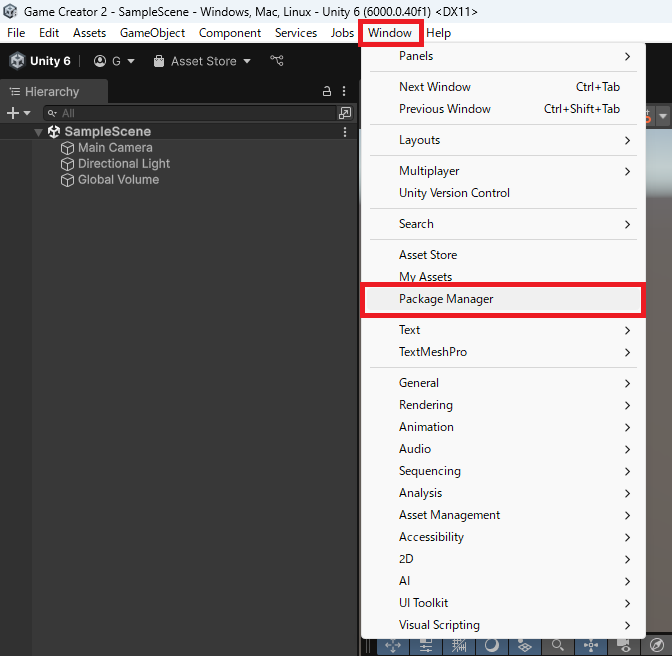Image resolution: width=672 pixels, height=656 pixels.
Task: Open the Component menu
Action: click(x=230, y=33)
